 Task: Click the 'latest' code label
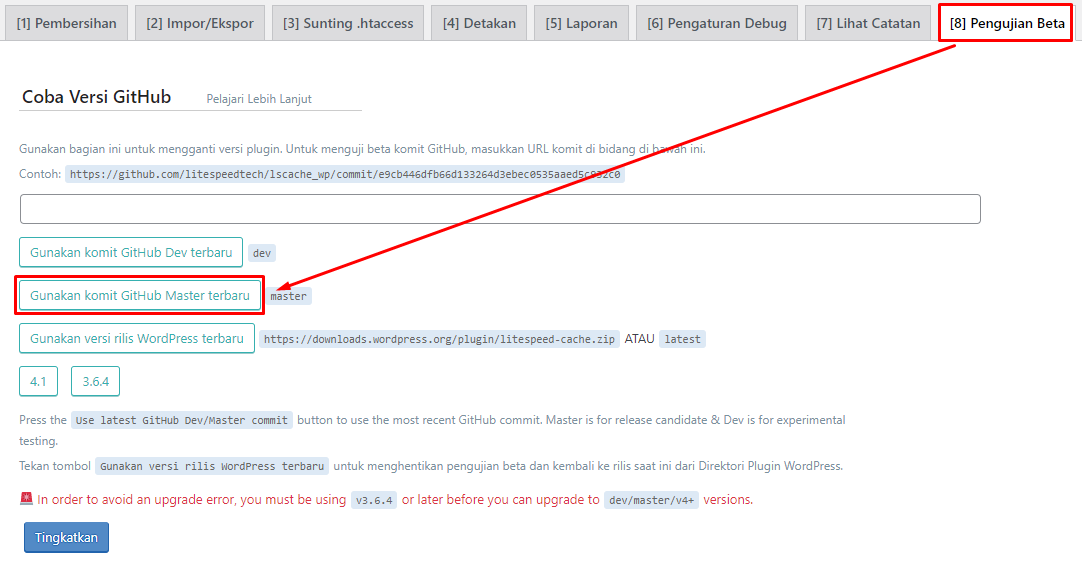point(682,339)
